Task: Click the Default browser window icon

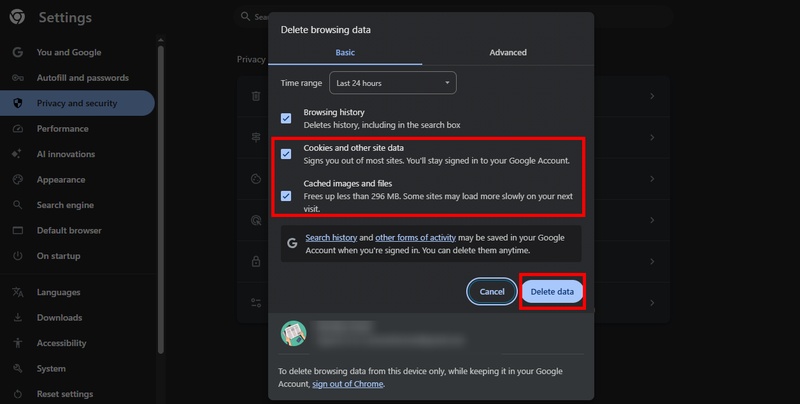Action: 18,231
